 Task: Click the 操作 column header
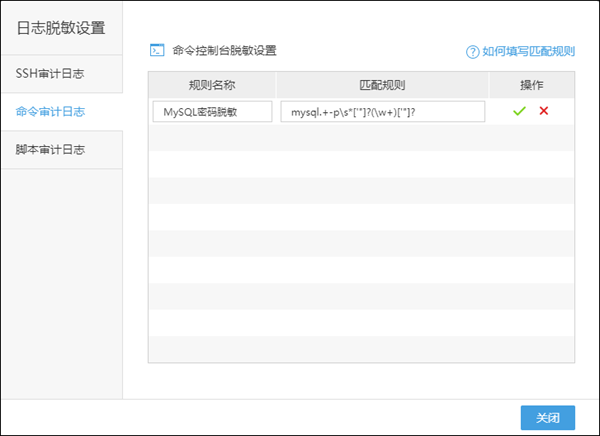click(531, 84)
